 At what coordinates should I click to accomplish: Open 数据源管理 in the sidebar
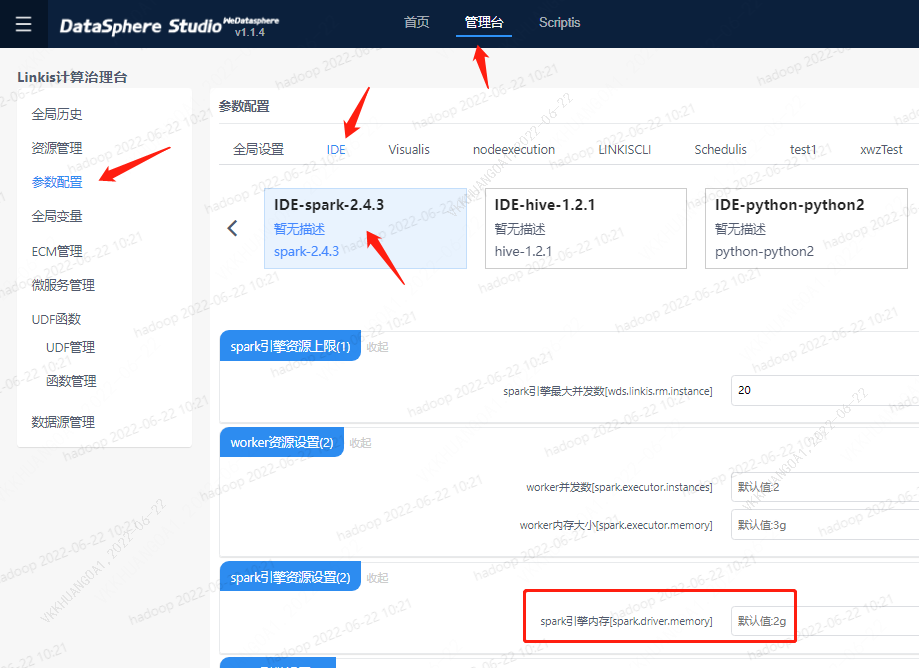[63, 422]
